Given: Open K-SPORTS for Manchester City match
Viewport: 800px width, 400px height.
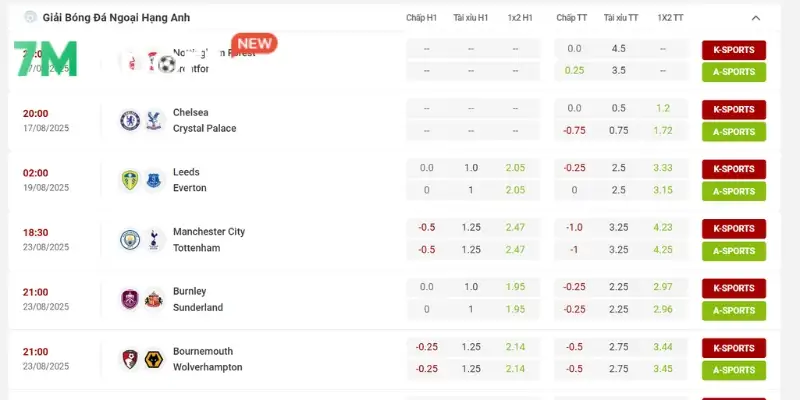Looking at the screenshot, I should click(733, 229).
